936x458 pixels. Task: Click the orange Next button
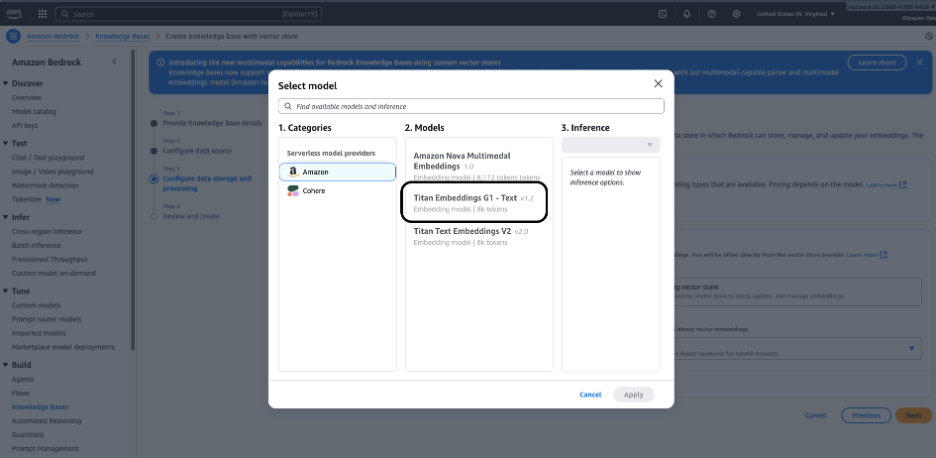coord(913,415)
